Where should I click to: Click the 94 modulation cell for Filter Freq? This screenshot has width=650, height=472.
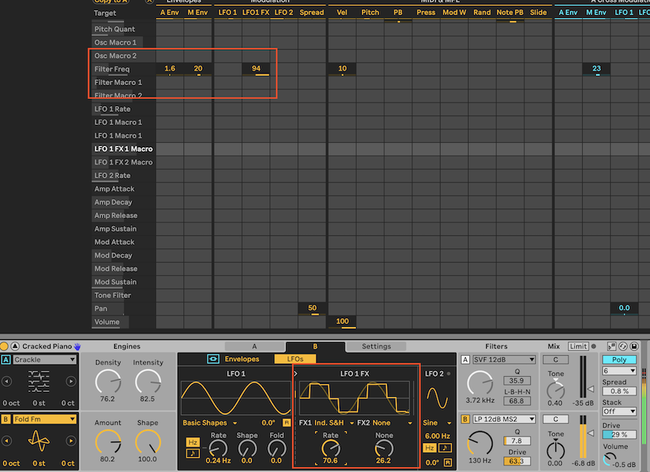point(256,69)
